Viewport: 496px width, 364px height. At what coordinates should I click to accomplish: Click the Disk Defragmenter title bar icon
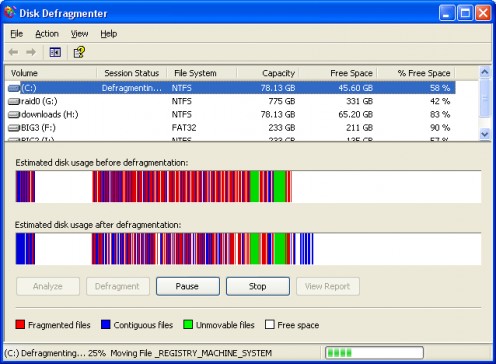pyautogui.click(x=10, y=13)
